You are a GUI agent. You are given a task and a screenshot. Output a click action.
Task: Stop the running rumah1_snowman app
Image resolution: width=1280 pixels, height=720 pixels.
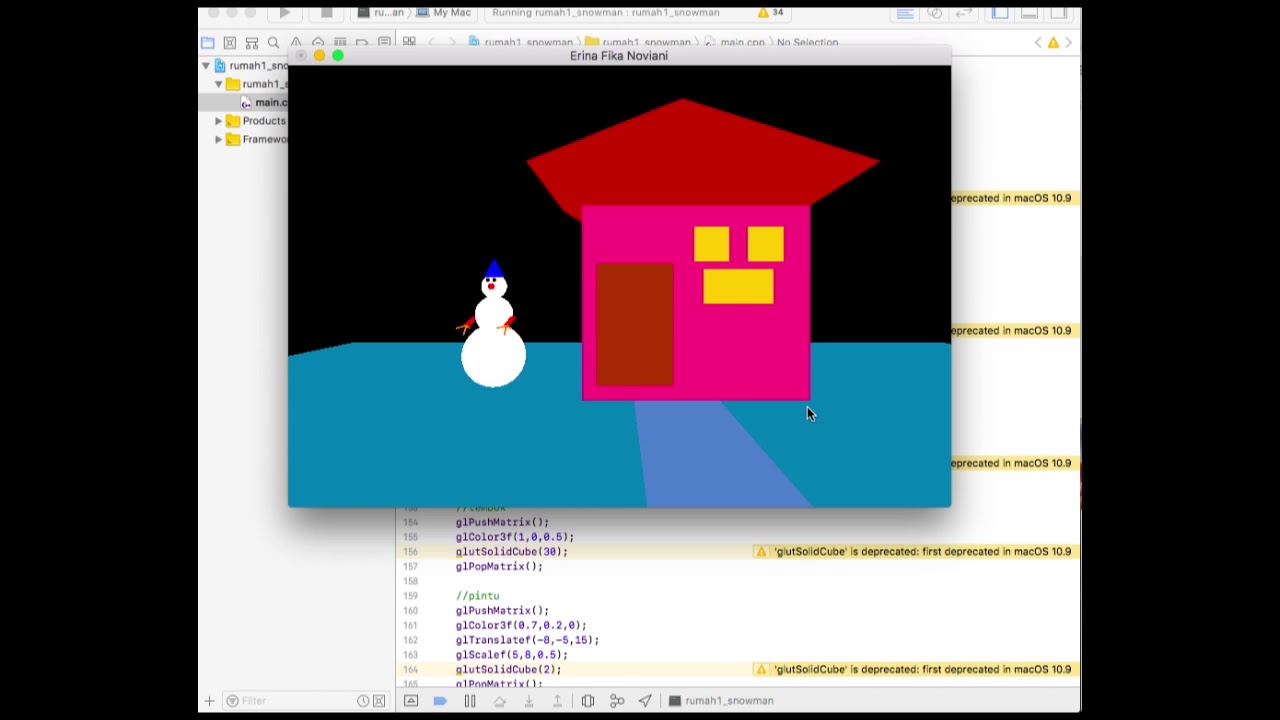tap(326, 13)
